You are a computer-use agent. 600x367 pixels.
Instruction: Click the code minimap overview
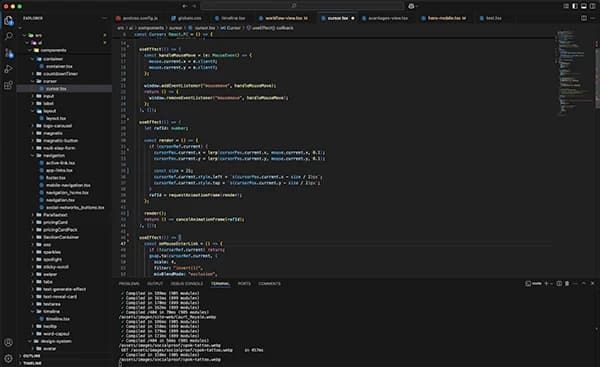[574, 73]
